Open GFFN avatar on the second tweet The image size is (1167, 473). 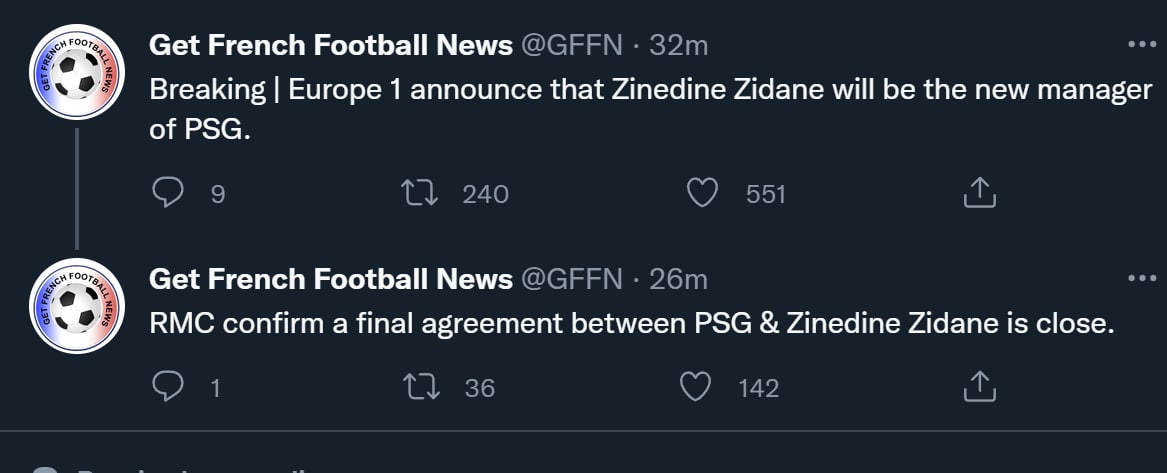click(77, 308)
